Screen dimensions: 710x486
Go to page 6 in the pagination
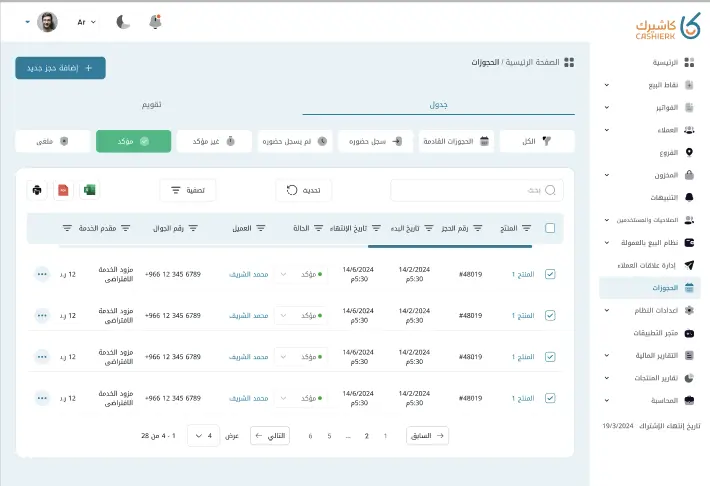click(x=310, y=436)
